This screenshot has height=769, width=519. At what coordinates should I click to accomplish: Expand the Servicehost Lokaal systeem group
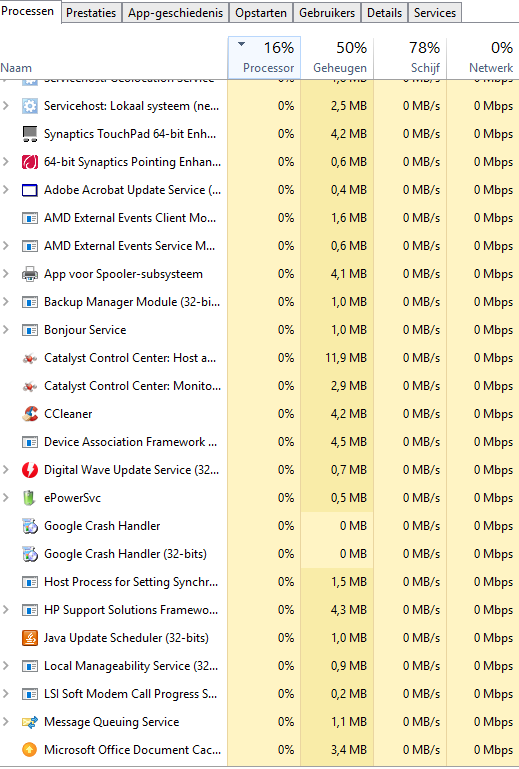point(6,105)
